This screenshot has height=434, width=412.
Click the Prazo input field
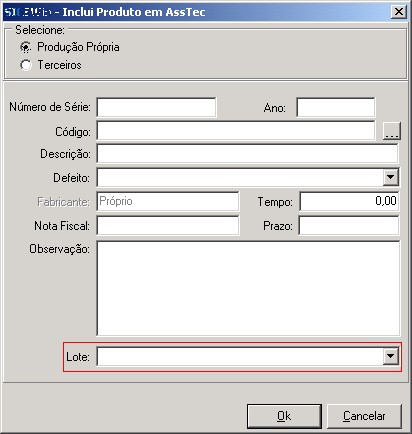pyautogui.click(x=349, y=226)
